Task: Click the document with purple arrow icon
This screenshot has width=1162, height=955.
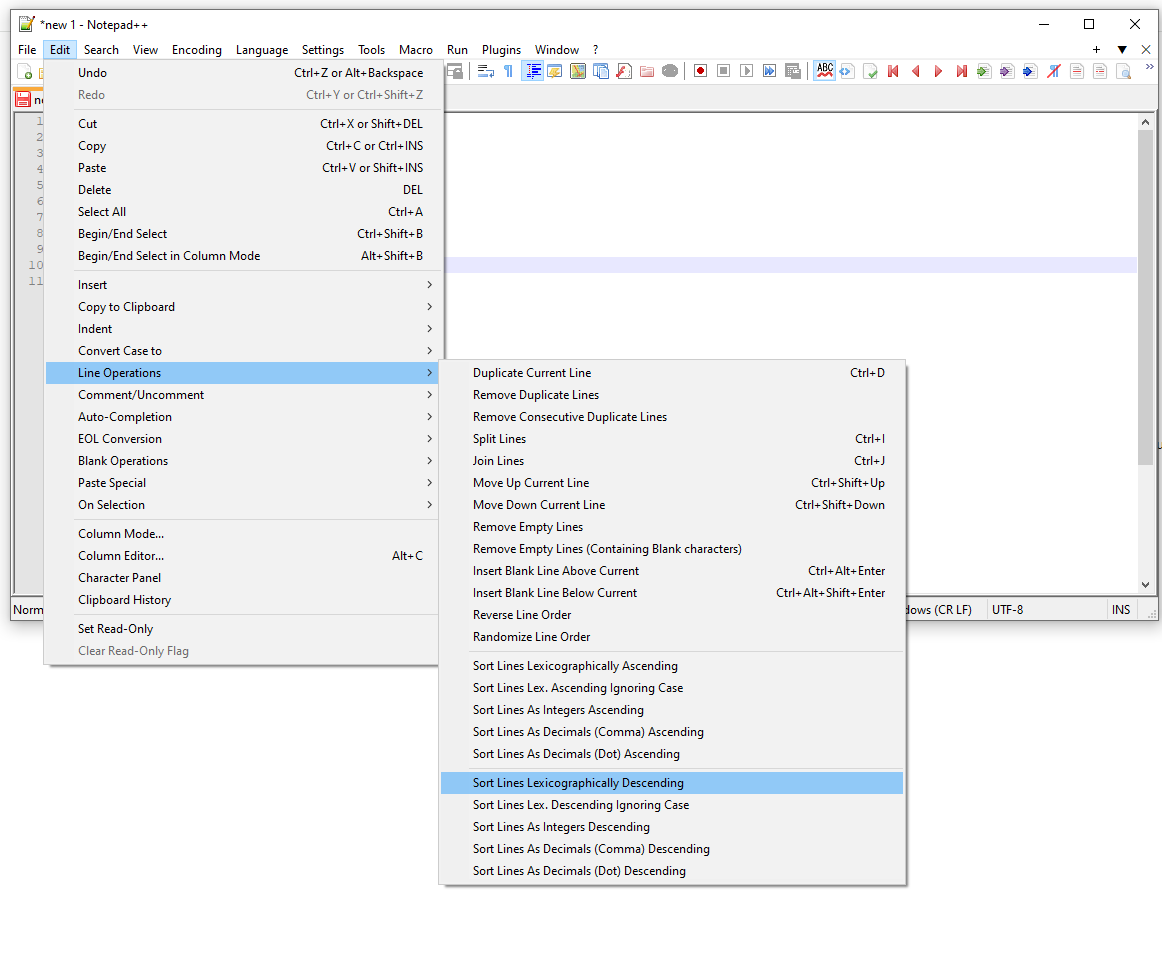Action: pyautogui.click(x=1007, y=71)
